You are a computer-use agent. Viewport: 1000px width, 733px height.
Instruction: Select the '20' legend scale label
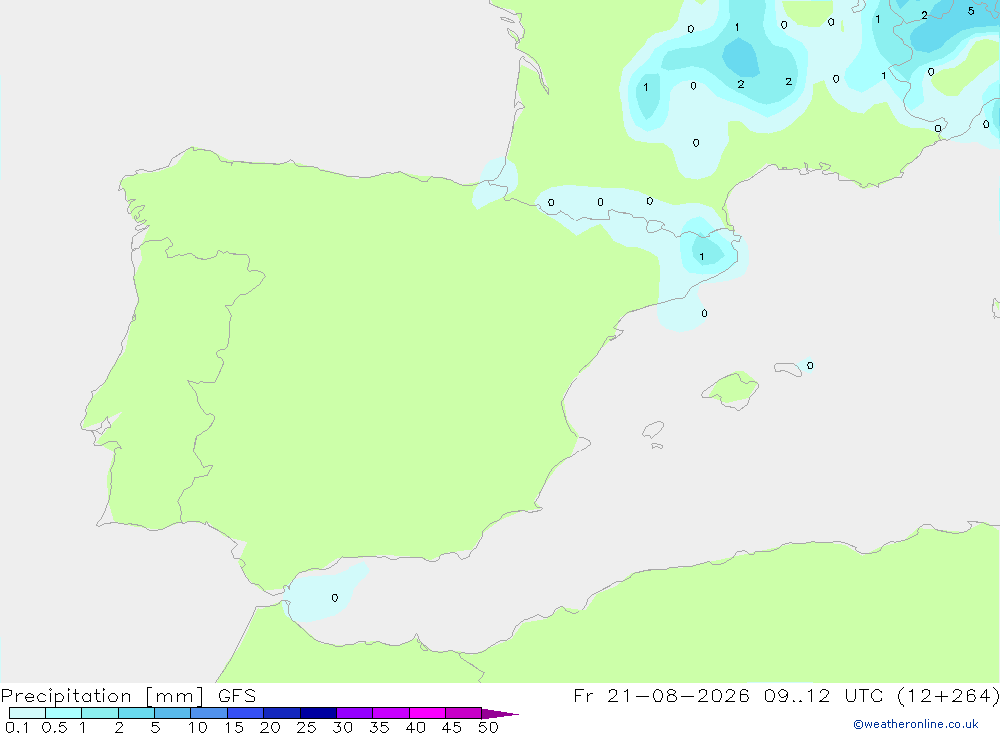[x=270, y=727]
